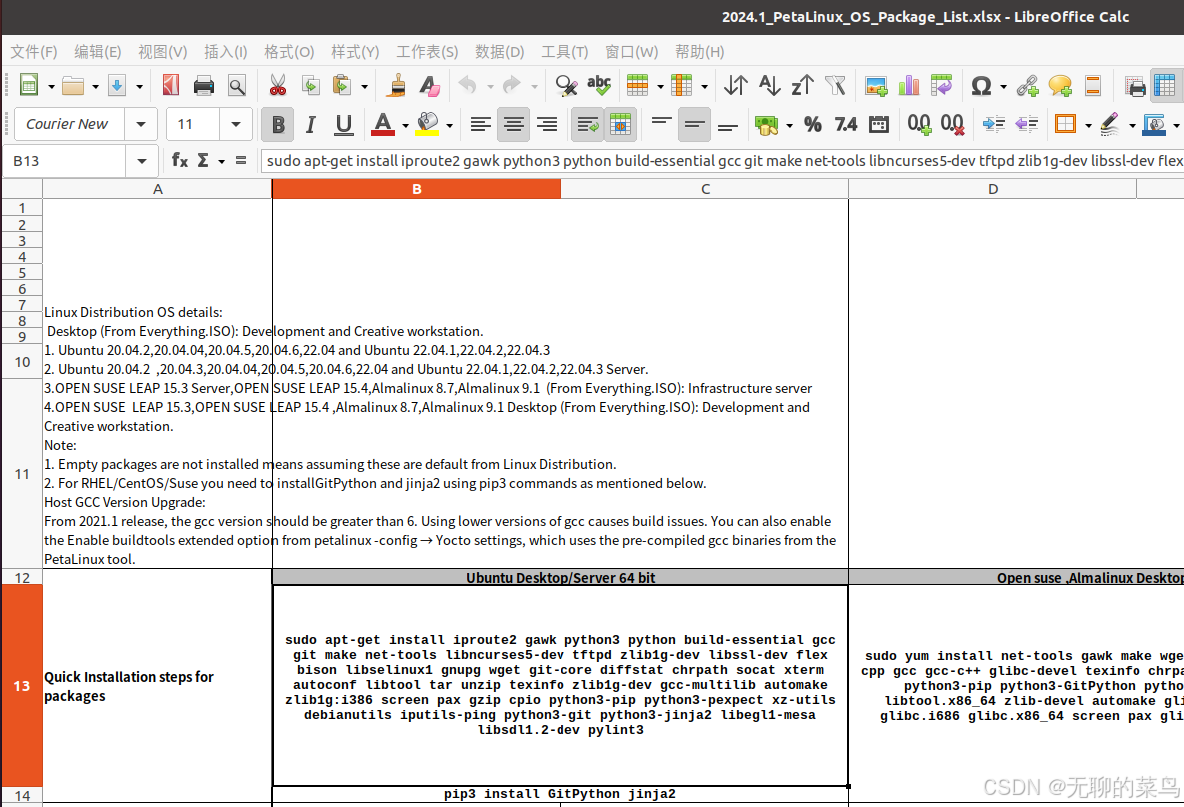1184x807 pixels.
Task: Select row 11 header
Action: (22, 474)
